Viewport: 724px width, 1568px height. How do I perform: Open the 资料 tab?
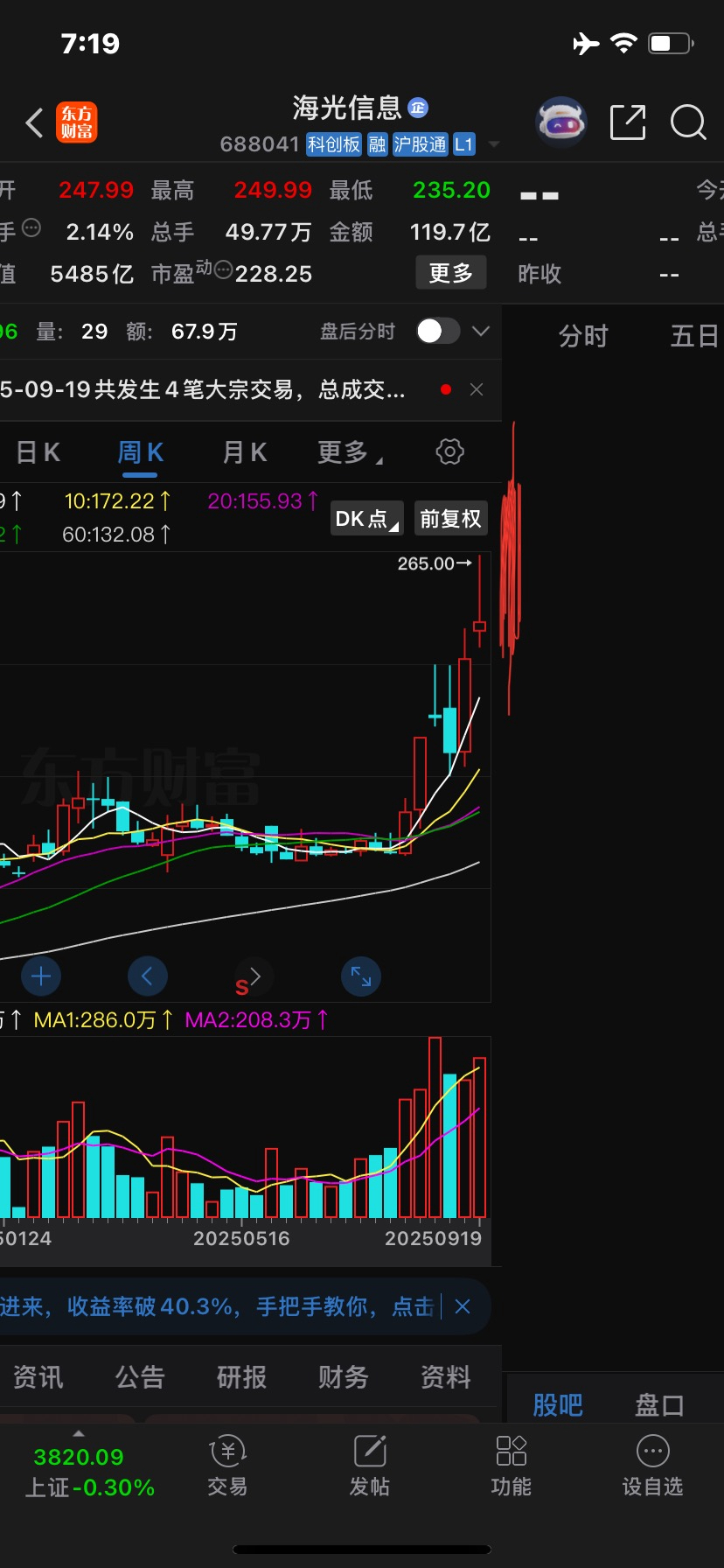tap(446, 1377)
